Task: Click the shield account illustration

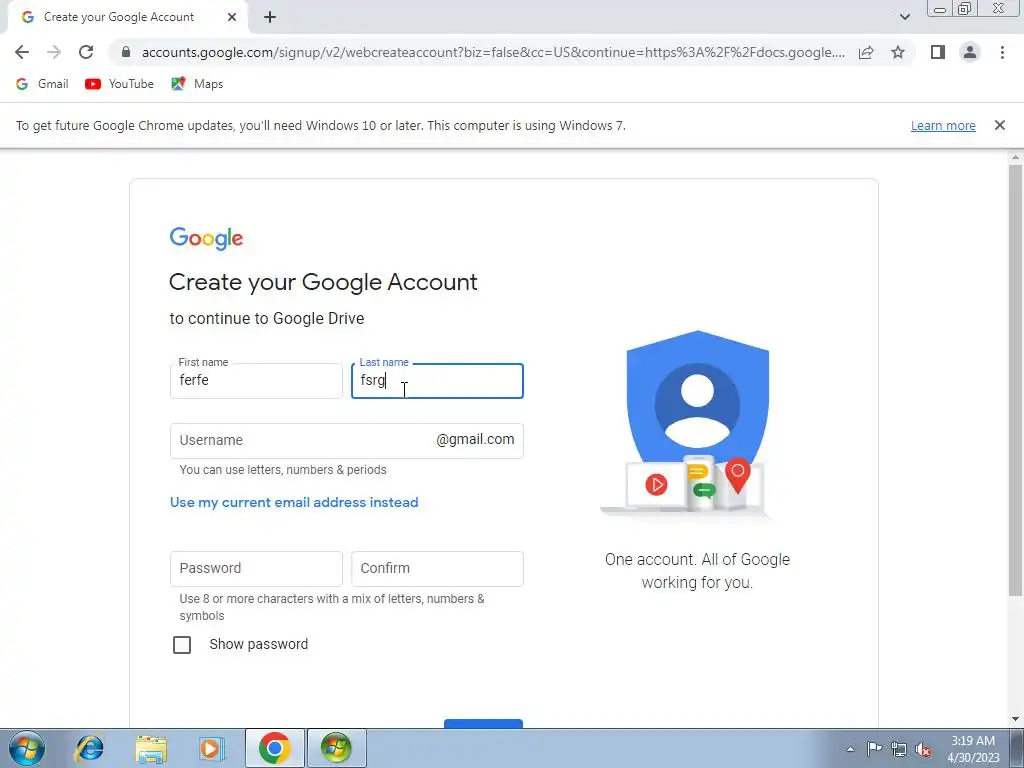Action: point(697,423)
